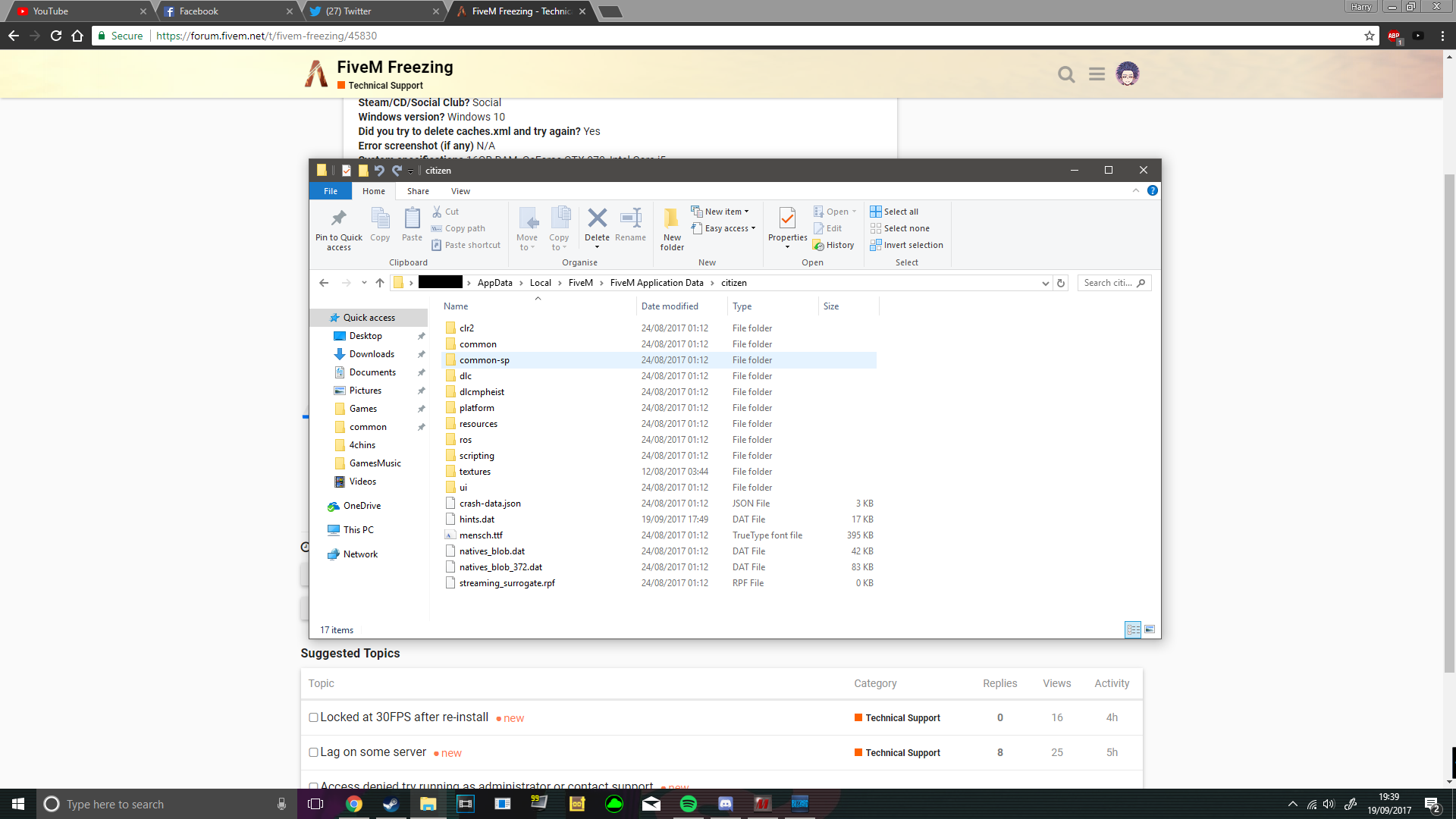Open recent locations dropdown arrow
This screenshot has width=1456, height=819.
point(364,283)
